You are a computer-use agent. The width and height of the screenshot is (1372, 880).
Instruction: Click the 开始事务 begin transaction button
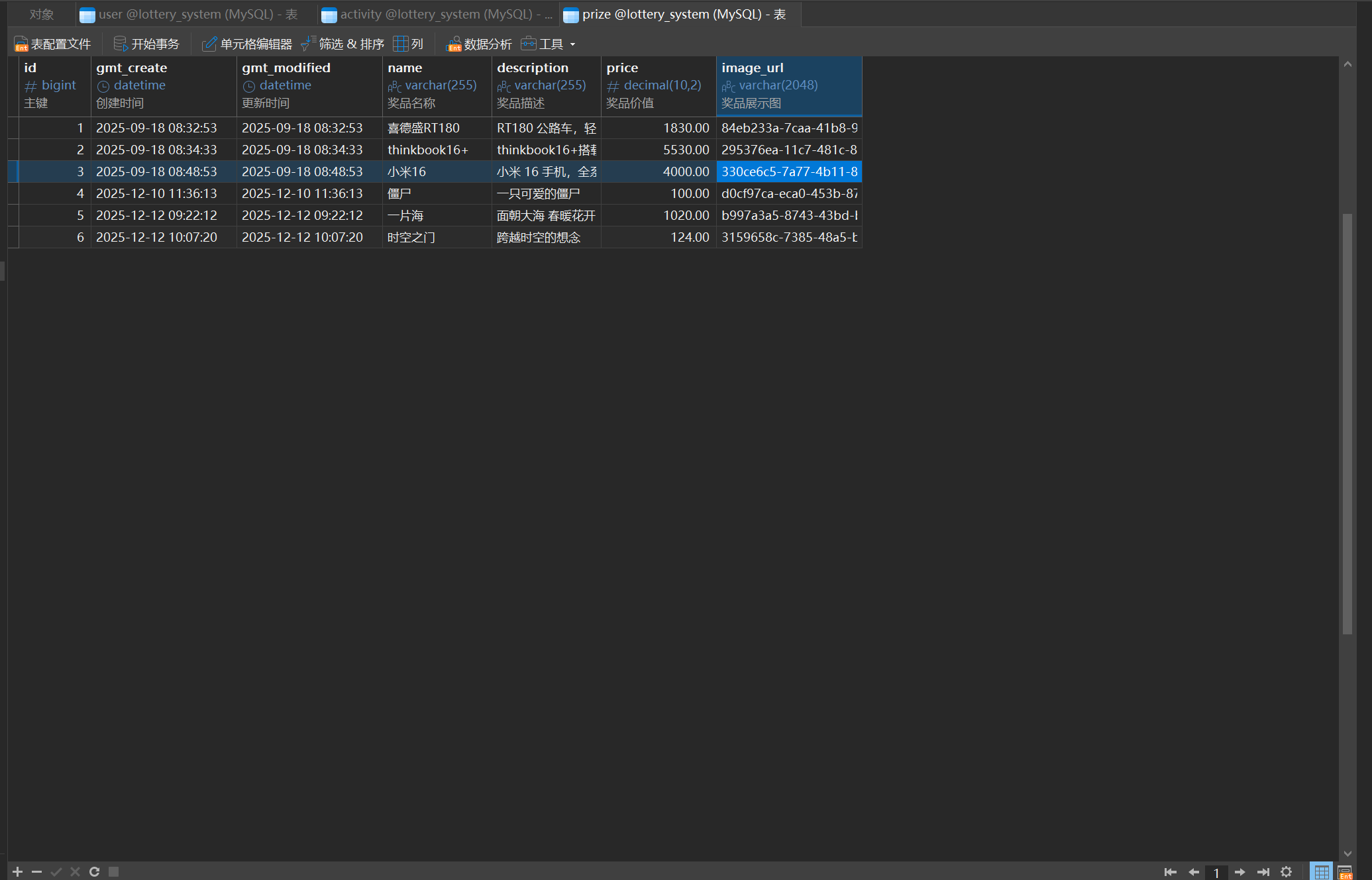point(147,44)
